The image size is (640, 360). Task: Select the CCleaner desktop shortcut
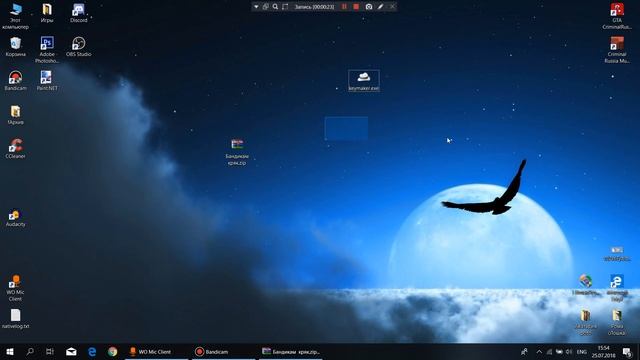(16, 149)
